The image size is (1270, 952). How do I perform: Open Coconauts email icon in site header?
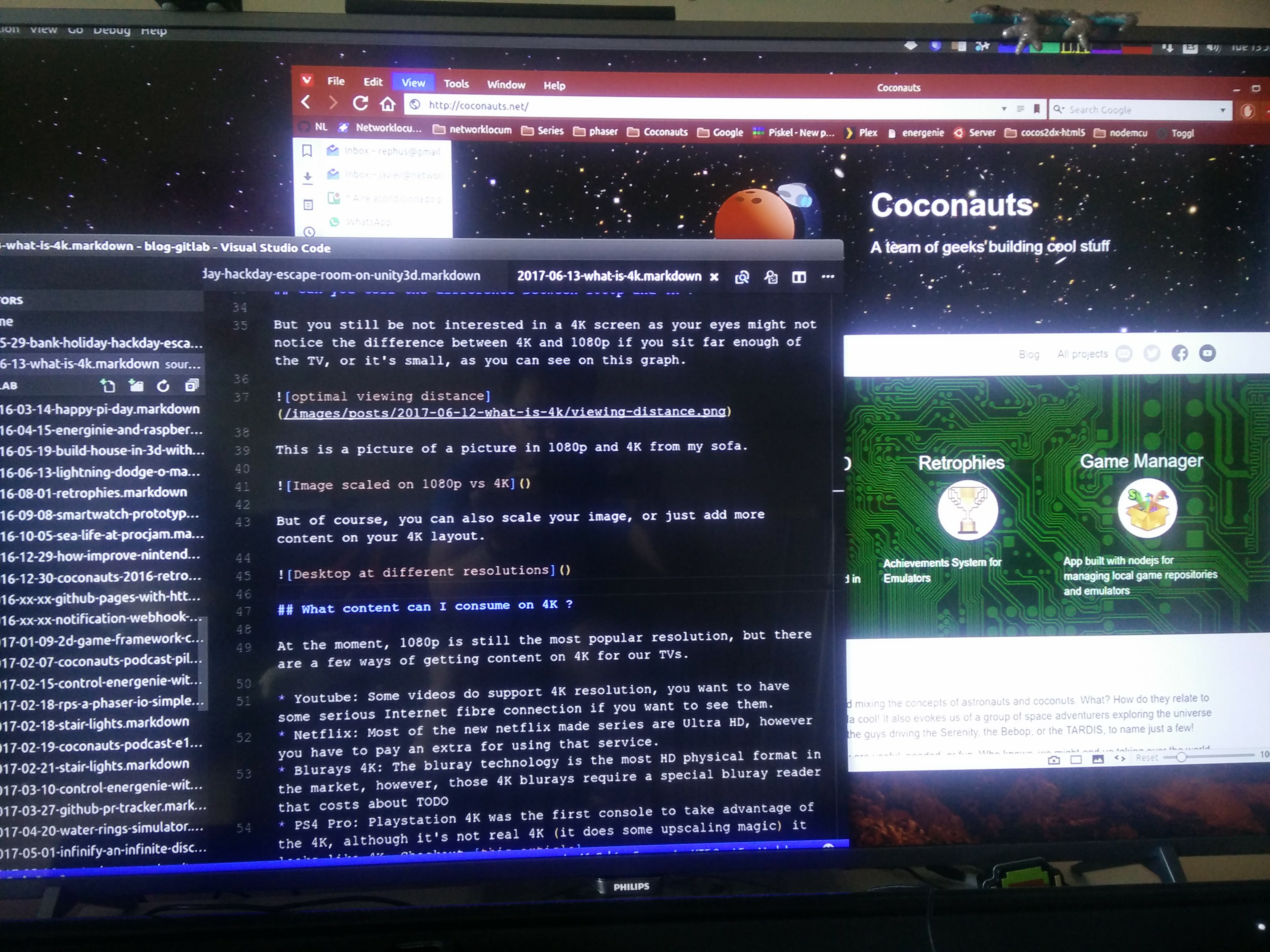coord(1124,353)
